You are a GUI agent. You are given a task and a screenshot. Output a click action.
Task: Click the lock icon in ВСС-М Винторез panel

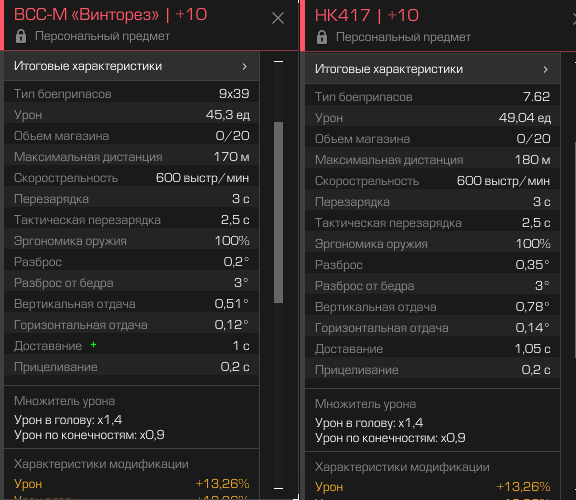(x=21, y=36)
